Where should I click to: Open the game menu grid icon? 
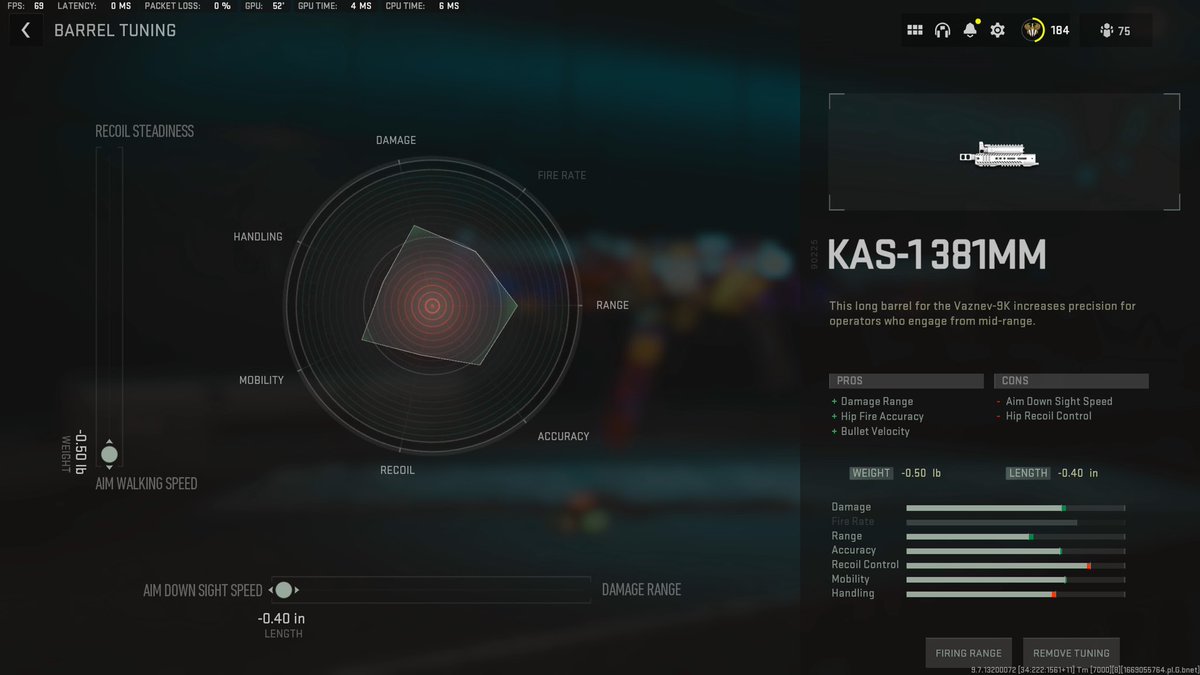click(x=914, y=30)
